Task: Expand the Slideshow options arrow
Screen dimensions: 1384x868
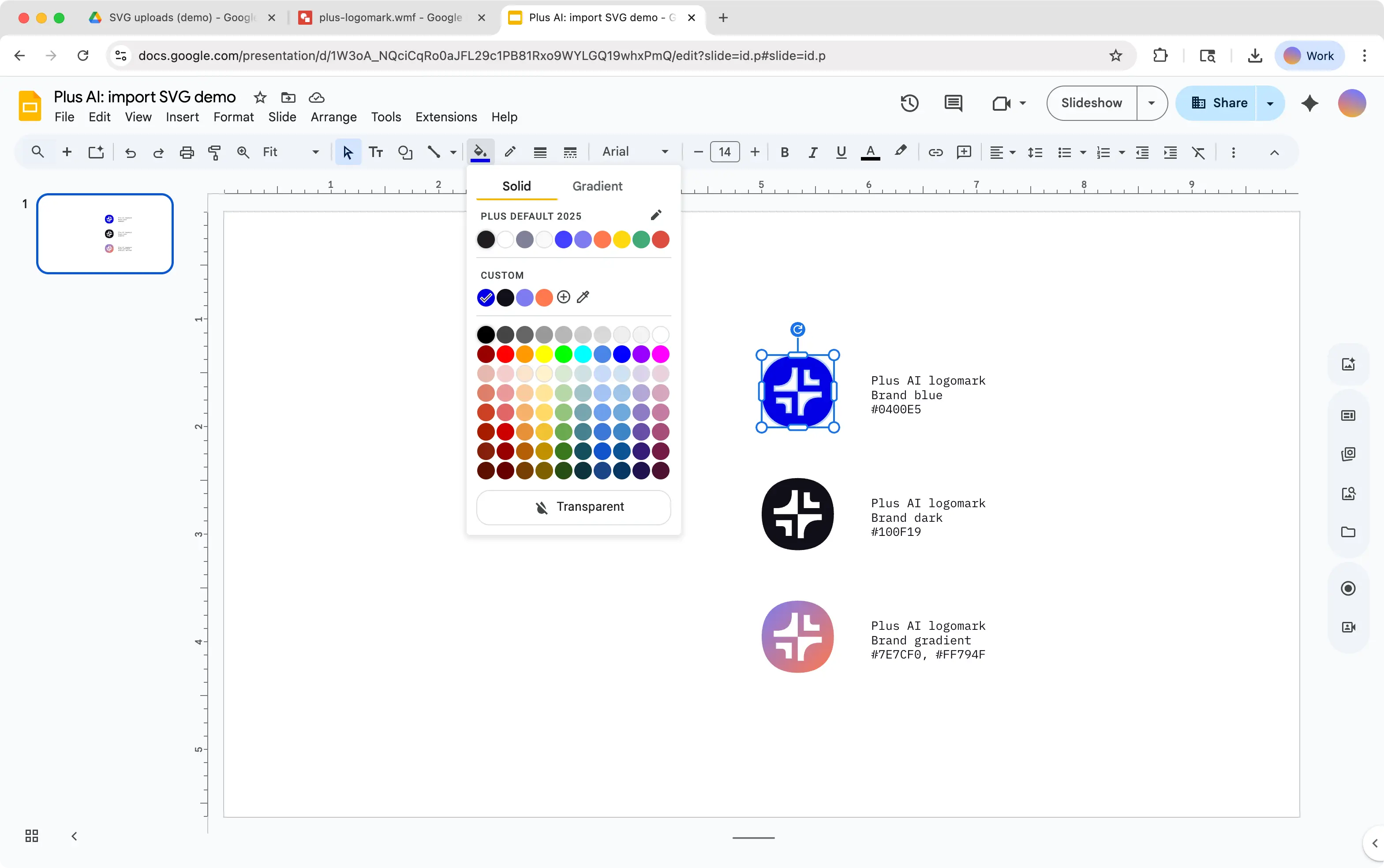Action: (1151, 103)
